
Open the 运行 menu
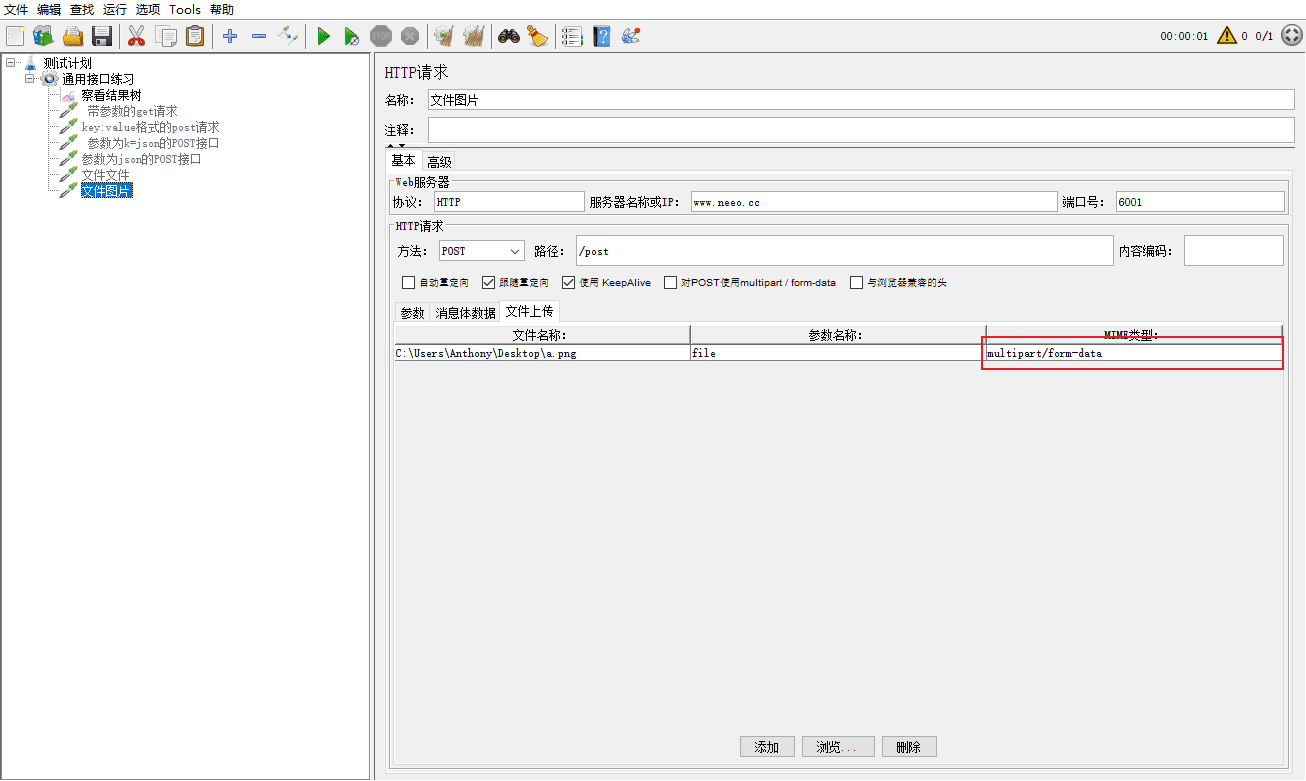click(115, 10)
